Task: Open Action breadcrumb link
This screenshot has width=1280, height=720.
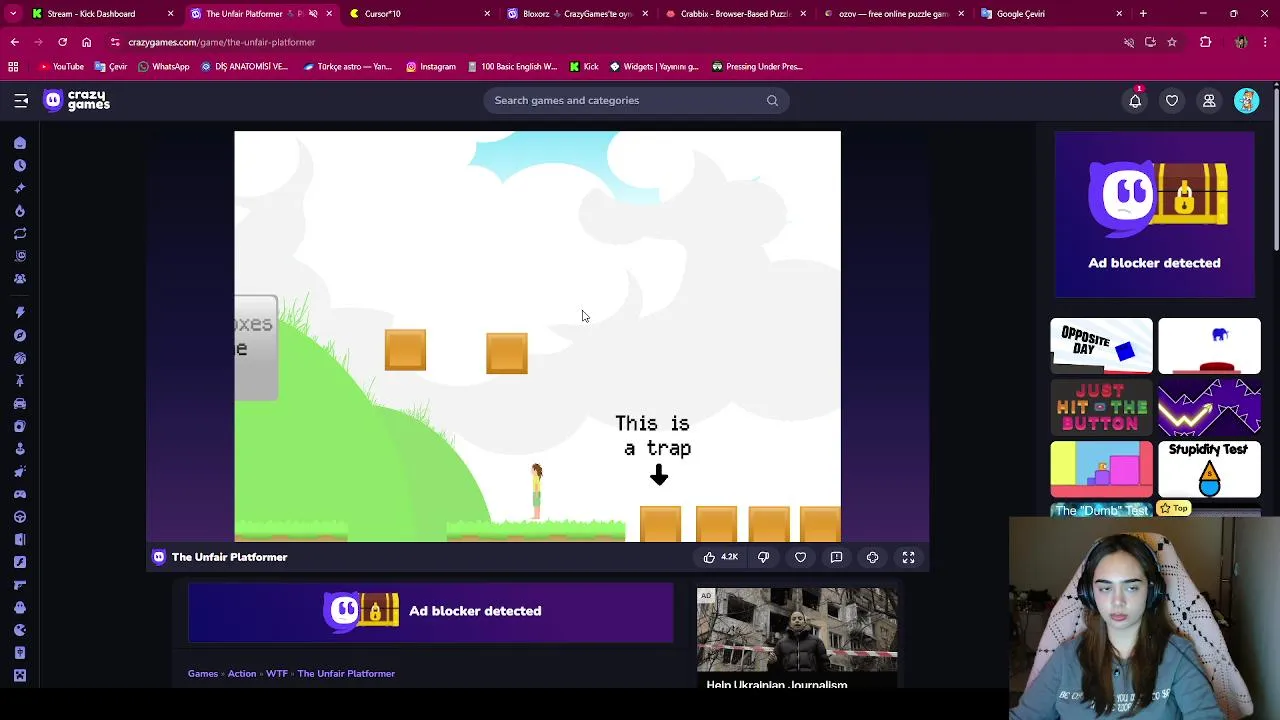Action: coord(242,674)
